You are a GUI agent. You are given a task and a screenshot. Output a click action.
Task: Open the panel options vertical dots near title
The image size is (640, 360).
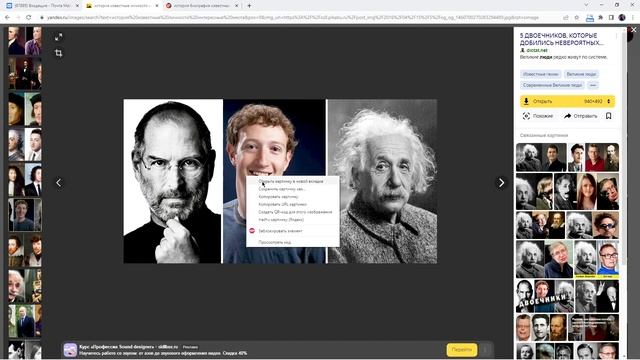tap(616, 36)
